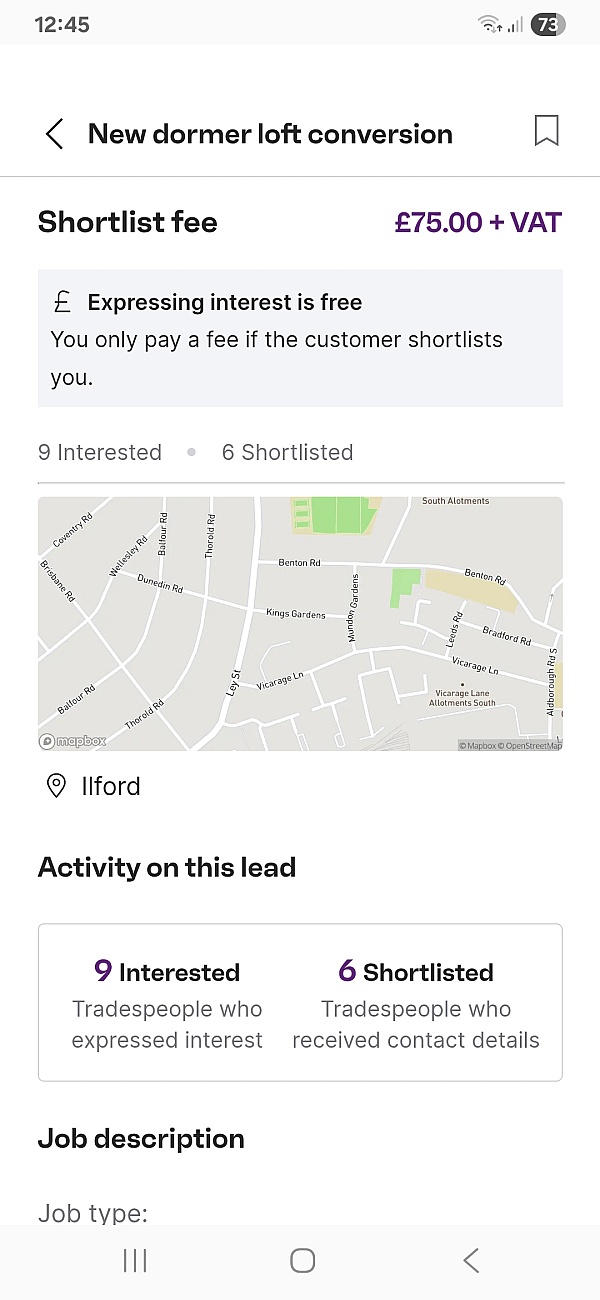Tap the 9 Interested text above map
Image resolution: width=600 pixels, height=1300 pixels.
(x=100, y=452)
